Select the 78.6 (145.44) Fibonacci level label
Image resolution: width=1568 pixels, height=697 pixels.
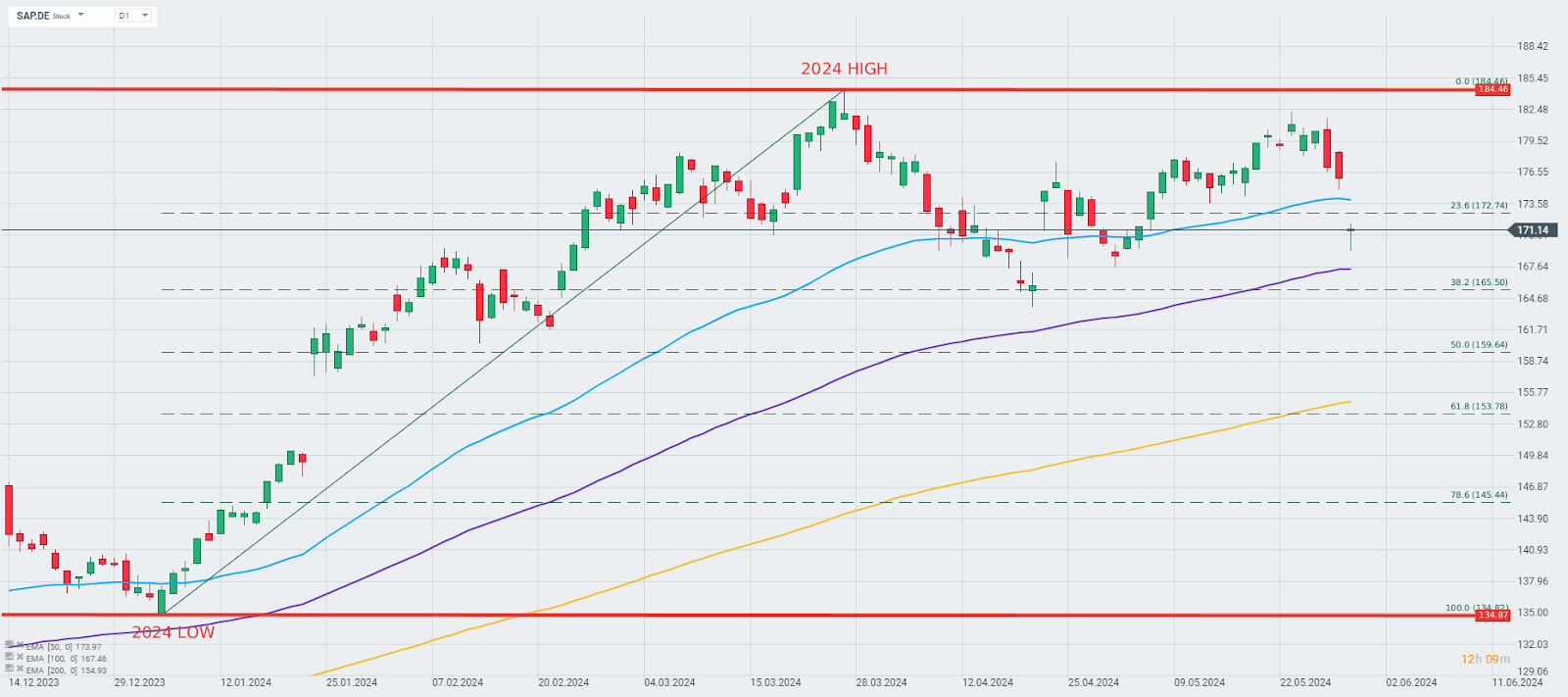[1478, 495]
